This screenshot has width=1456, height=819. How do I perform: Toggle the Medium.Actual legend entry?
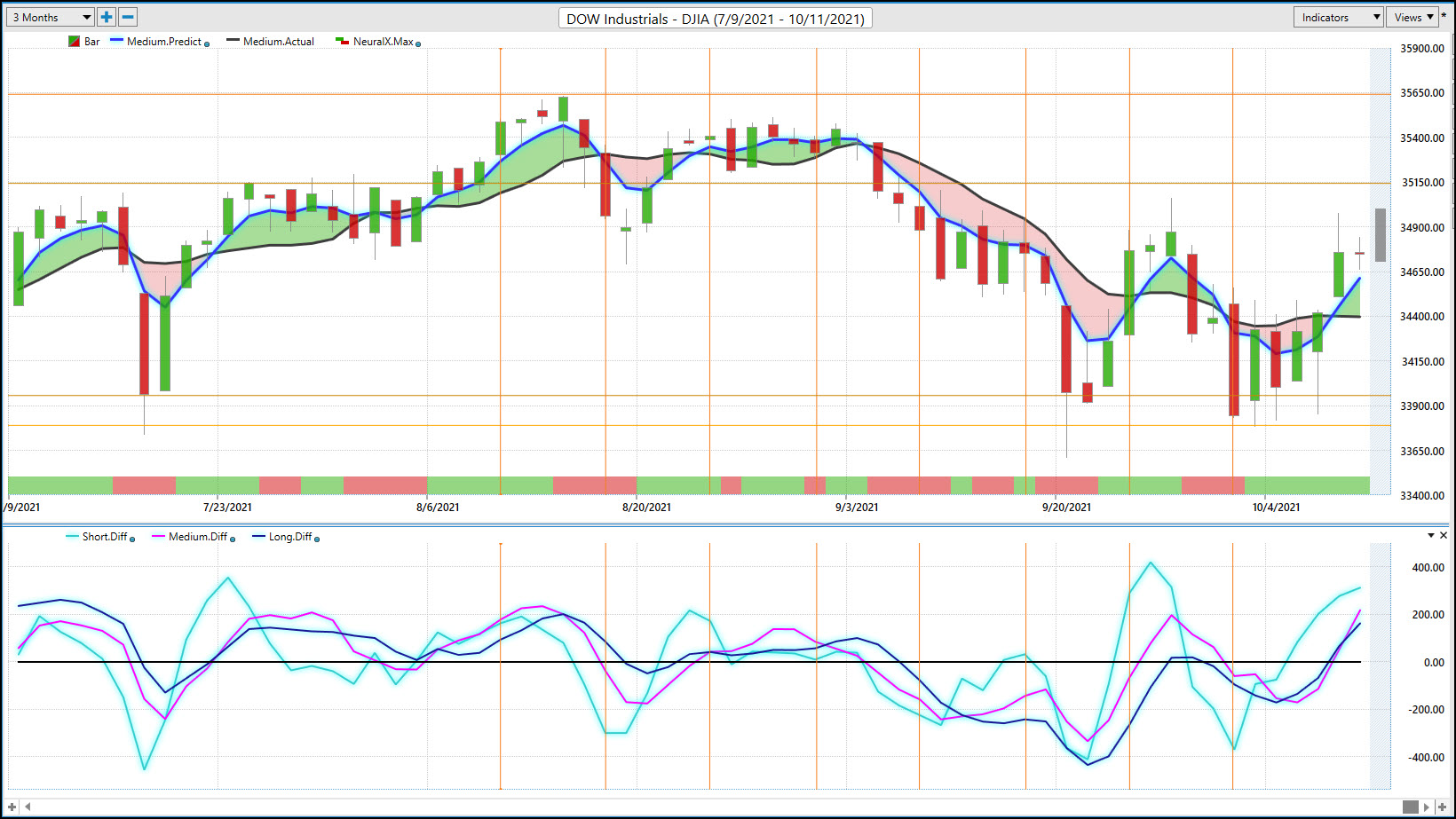click(x=271, y=42)
